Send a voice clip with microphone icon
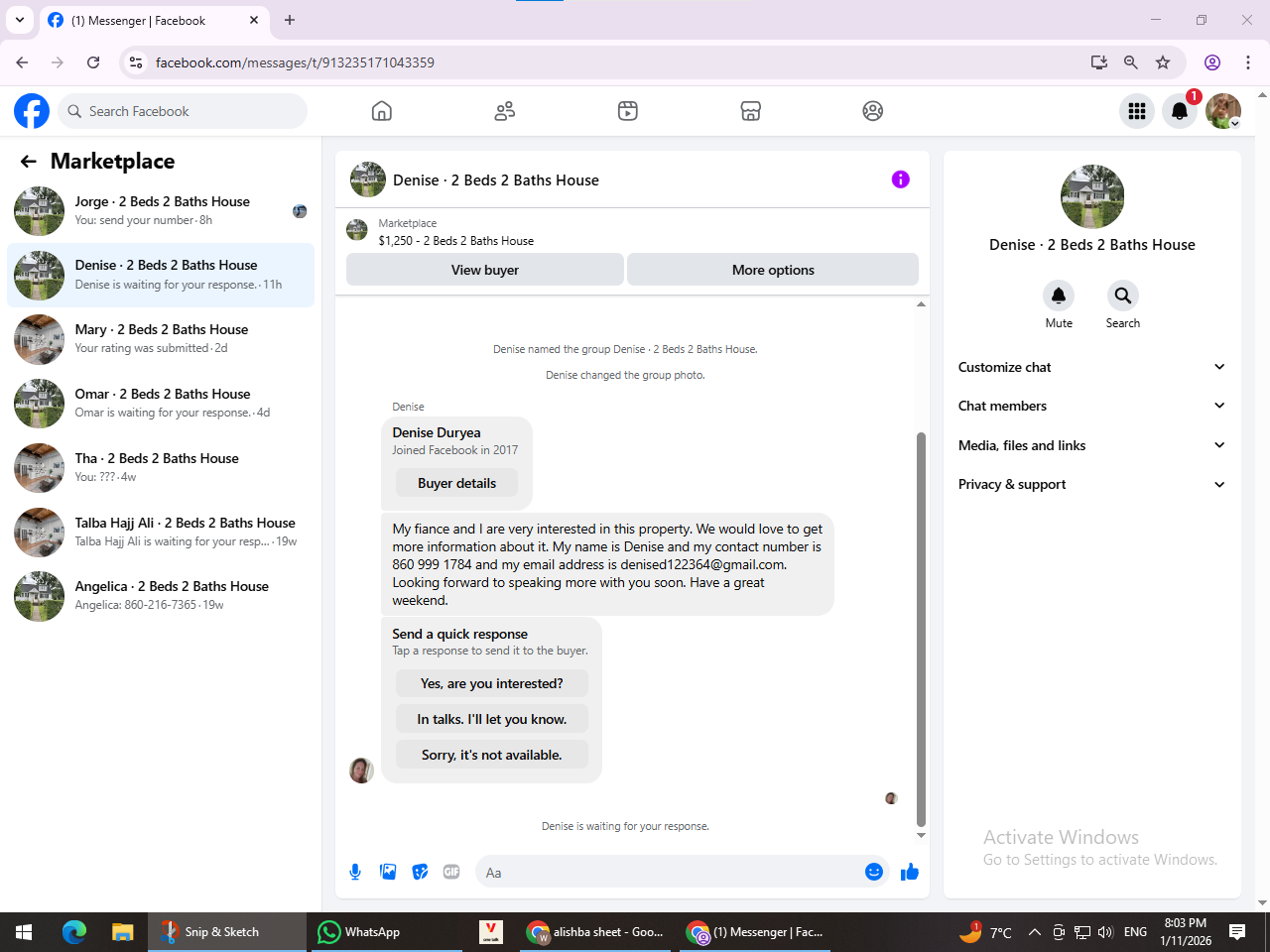Image resolution: width=1270 pixels, height=952 pixels. pos(355,872)
